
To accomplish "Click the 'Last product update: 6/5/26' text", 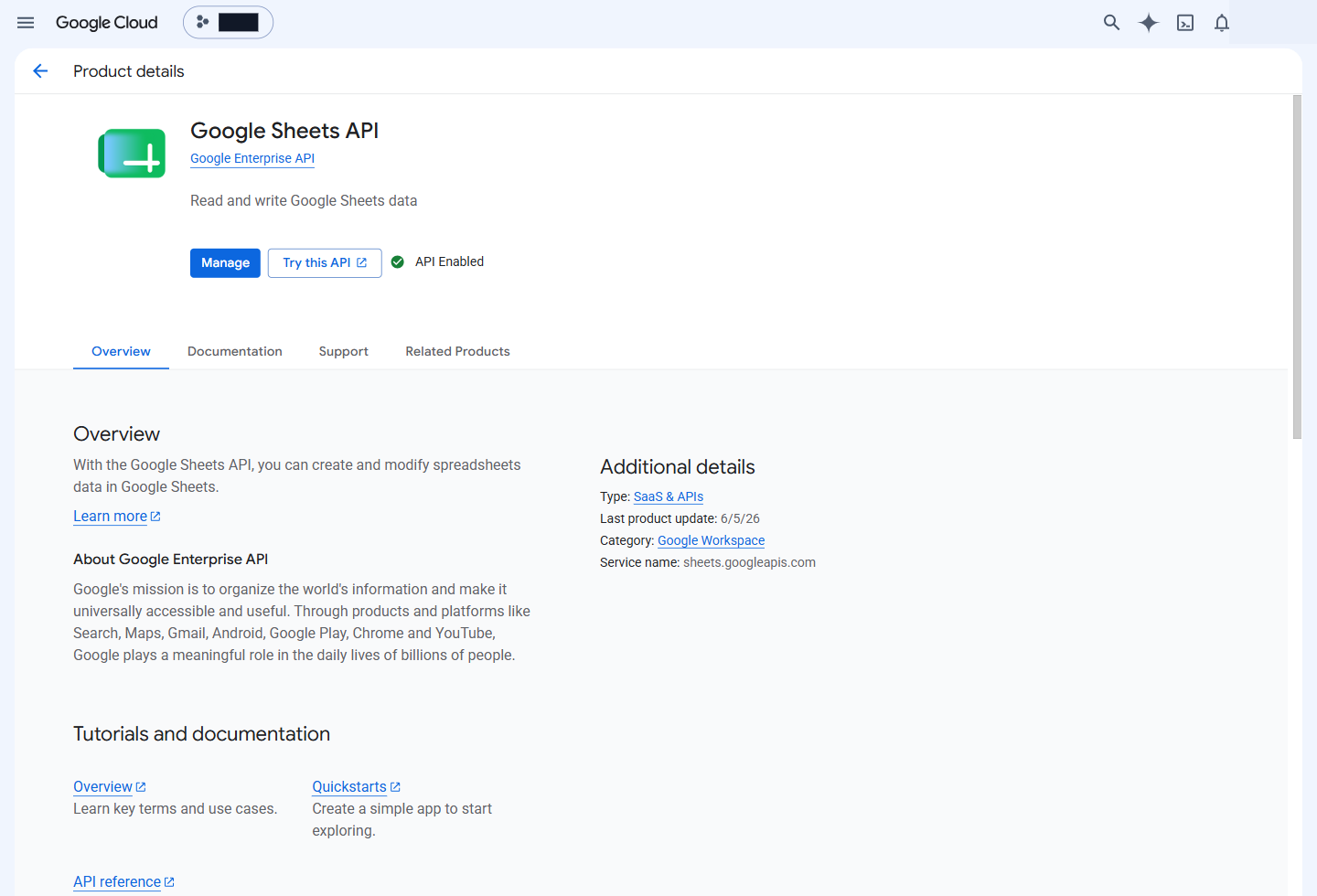I will [x=680, y=518].
